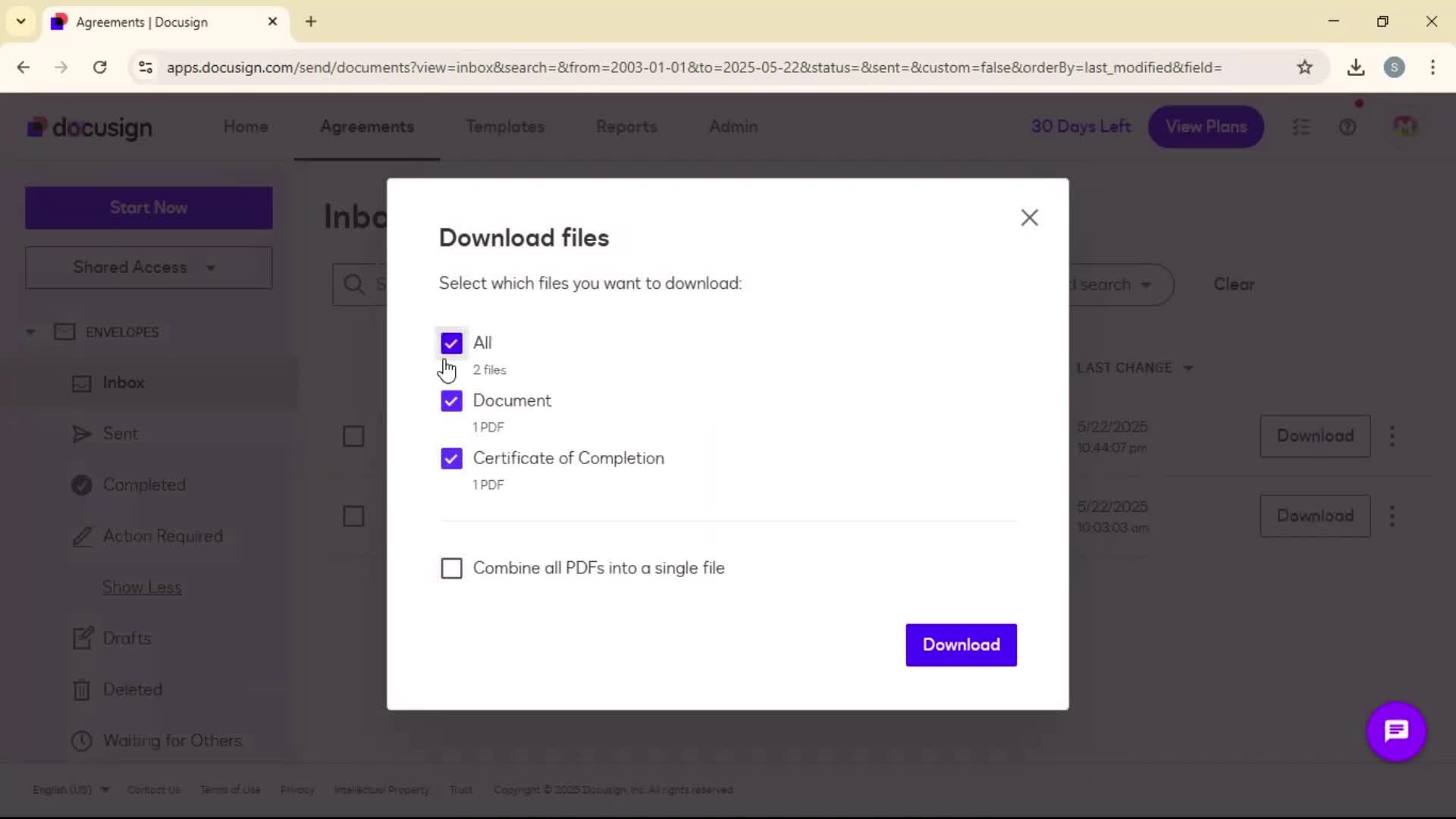The image size is (1456, 819).
Task: Open the Inbox folder
Action: pyautogui.click(x=124, y=383)
